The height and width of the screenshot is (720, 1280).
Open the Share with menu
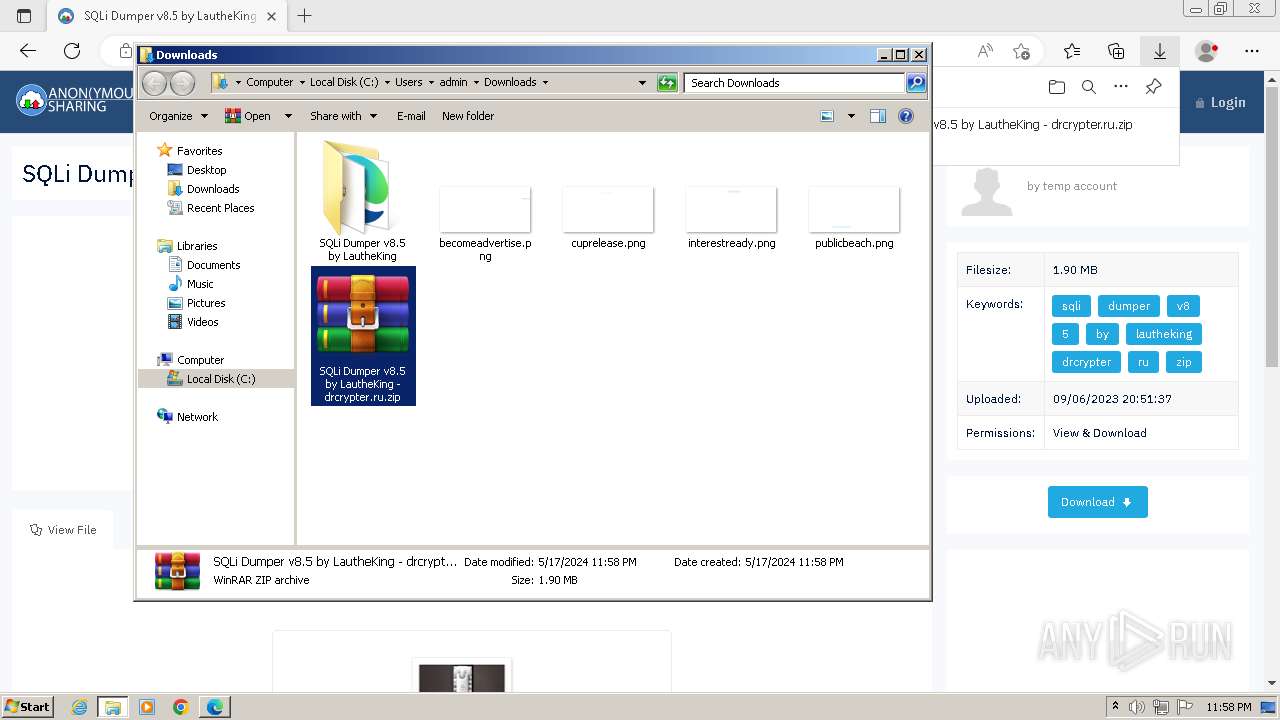343,116
